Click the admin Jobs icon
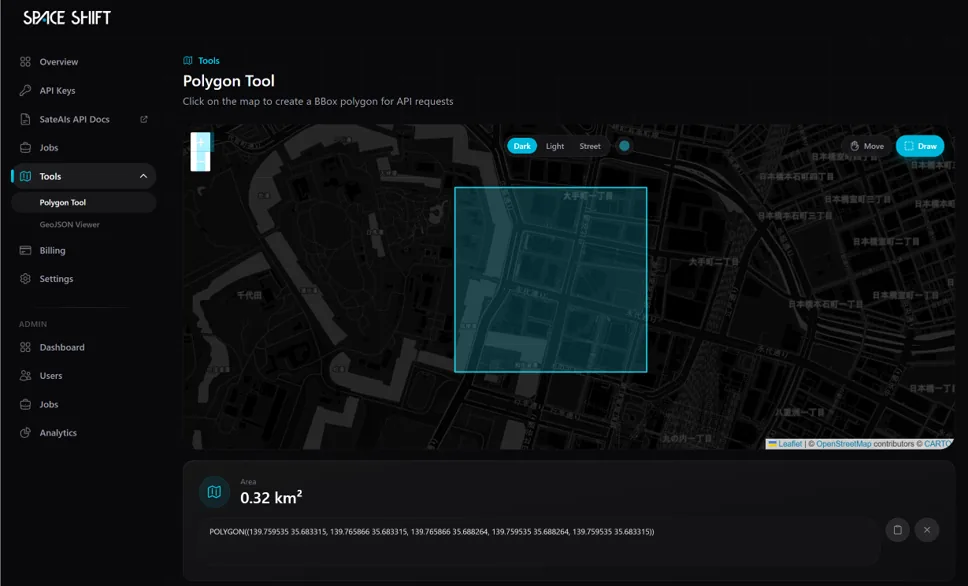This screenshot has height=586, width=968. (x=25, y=404)
